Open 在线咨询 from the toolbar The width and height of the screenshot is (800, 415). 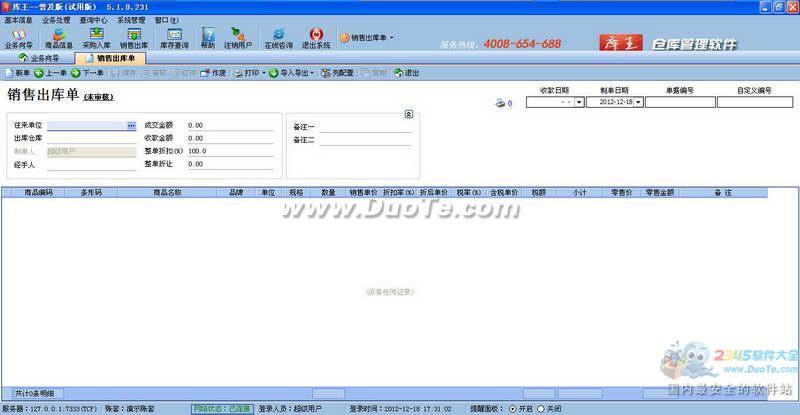[x=278, y=38]
